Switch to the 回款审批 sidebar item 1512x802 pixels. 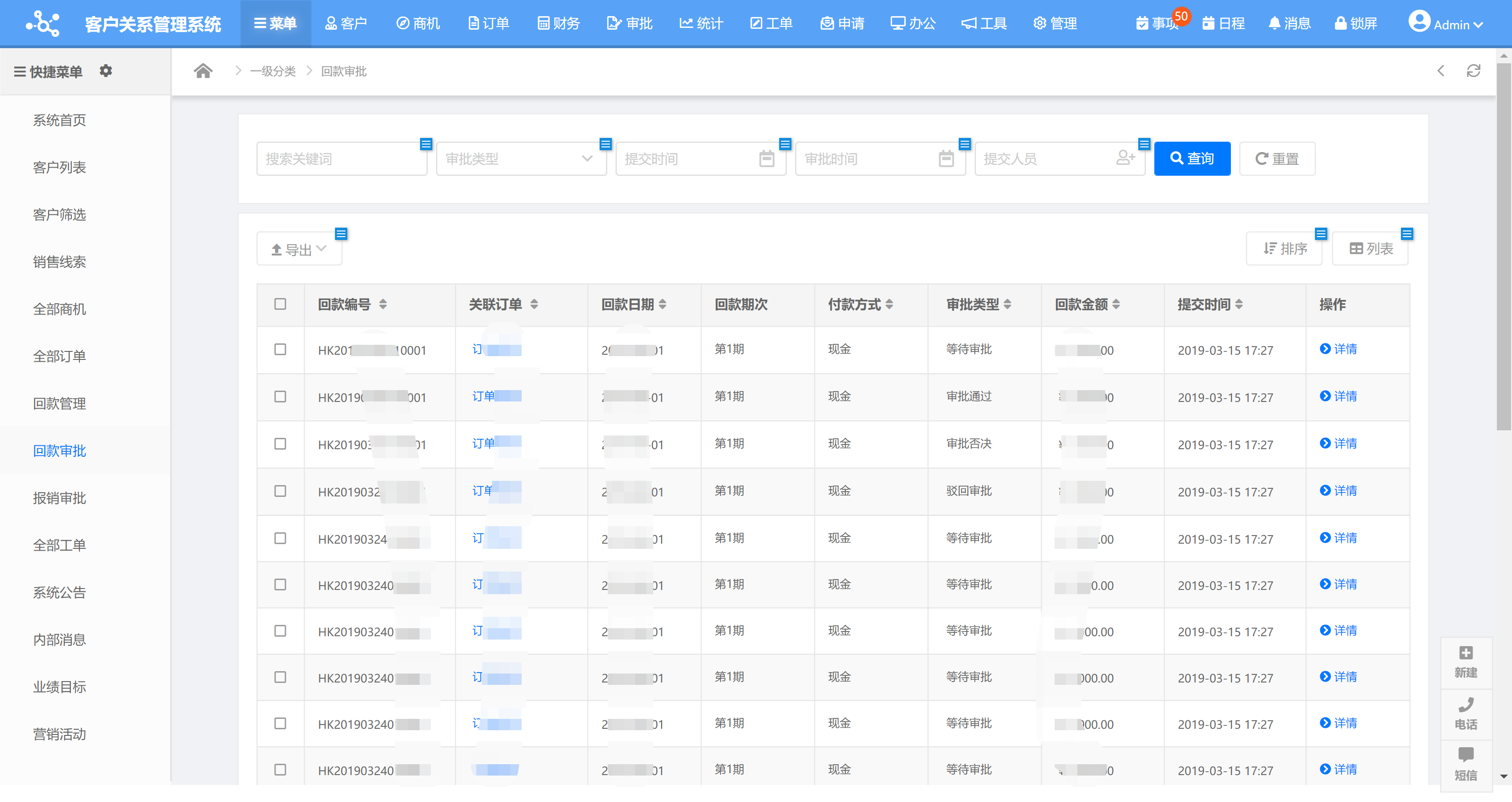click(59, 451)
